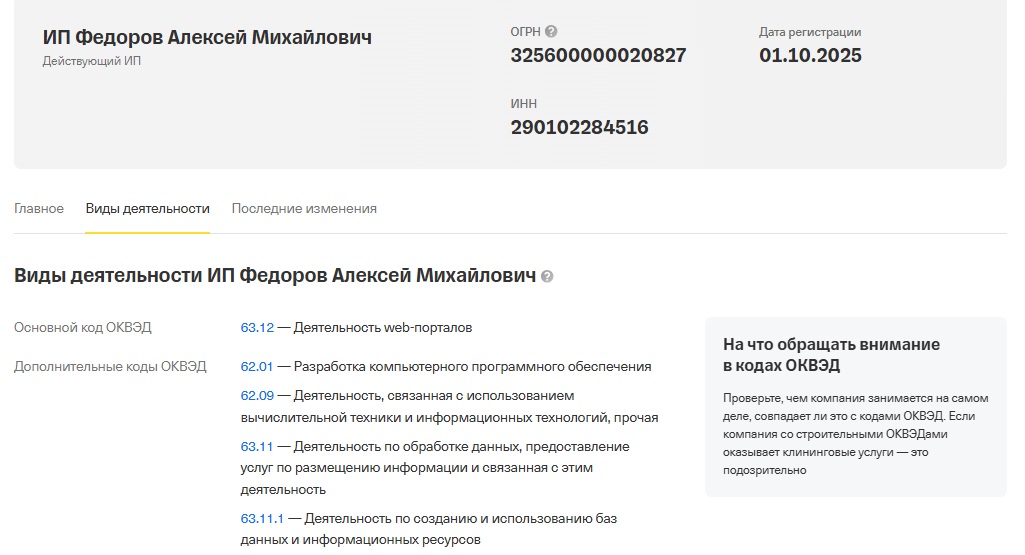Viewport: 1025px width, 555px height.
Task: Open the Последние изменения tab
Action: 304,209
